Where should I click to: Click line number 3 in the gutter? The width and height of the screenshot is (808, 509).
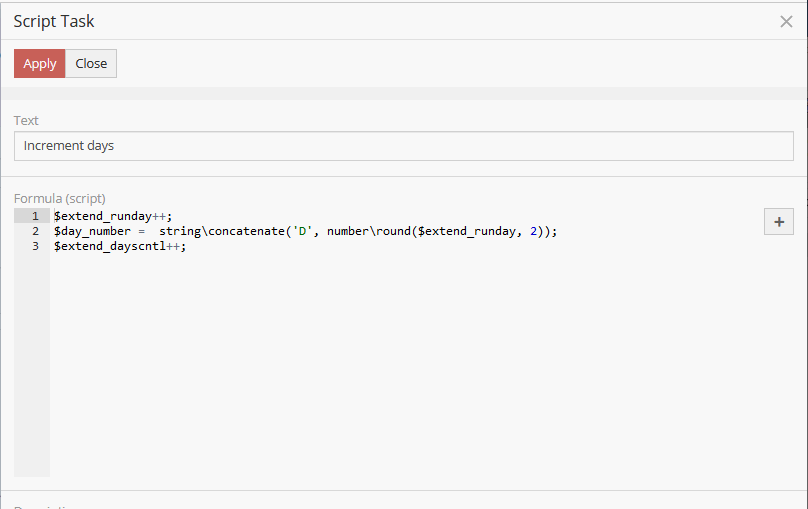click(35, 246)
